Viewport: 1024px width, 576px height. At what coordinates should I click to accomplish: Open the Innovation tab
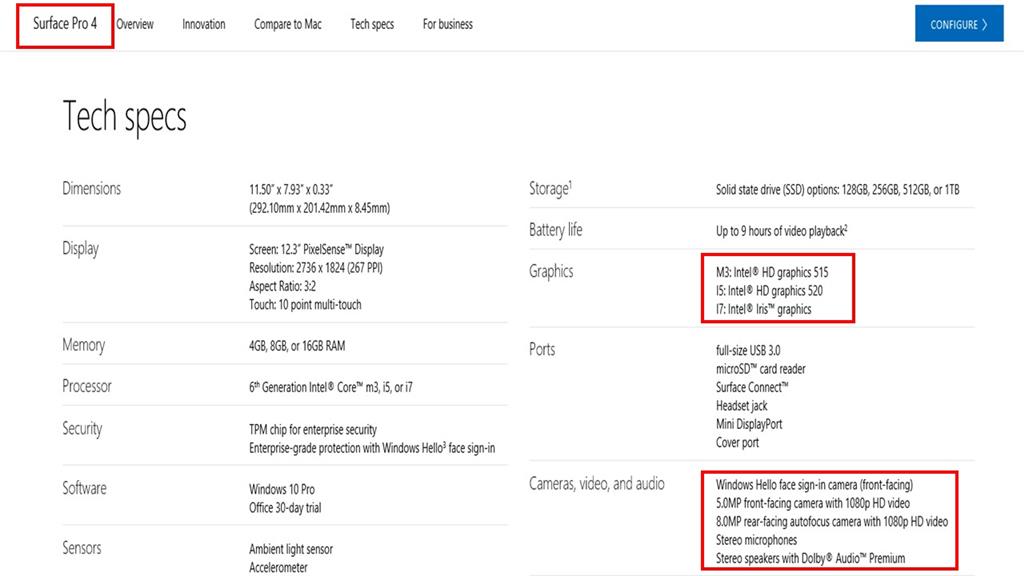point(204,24)
